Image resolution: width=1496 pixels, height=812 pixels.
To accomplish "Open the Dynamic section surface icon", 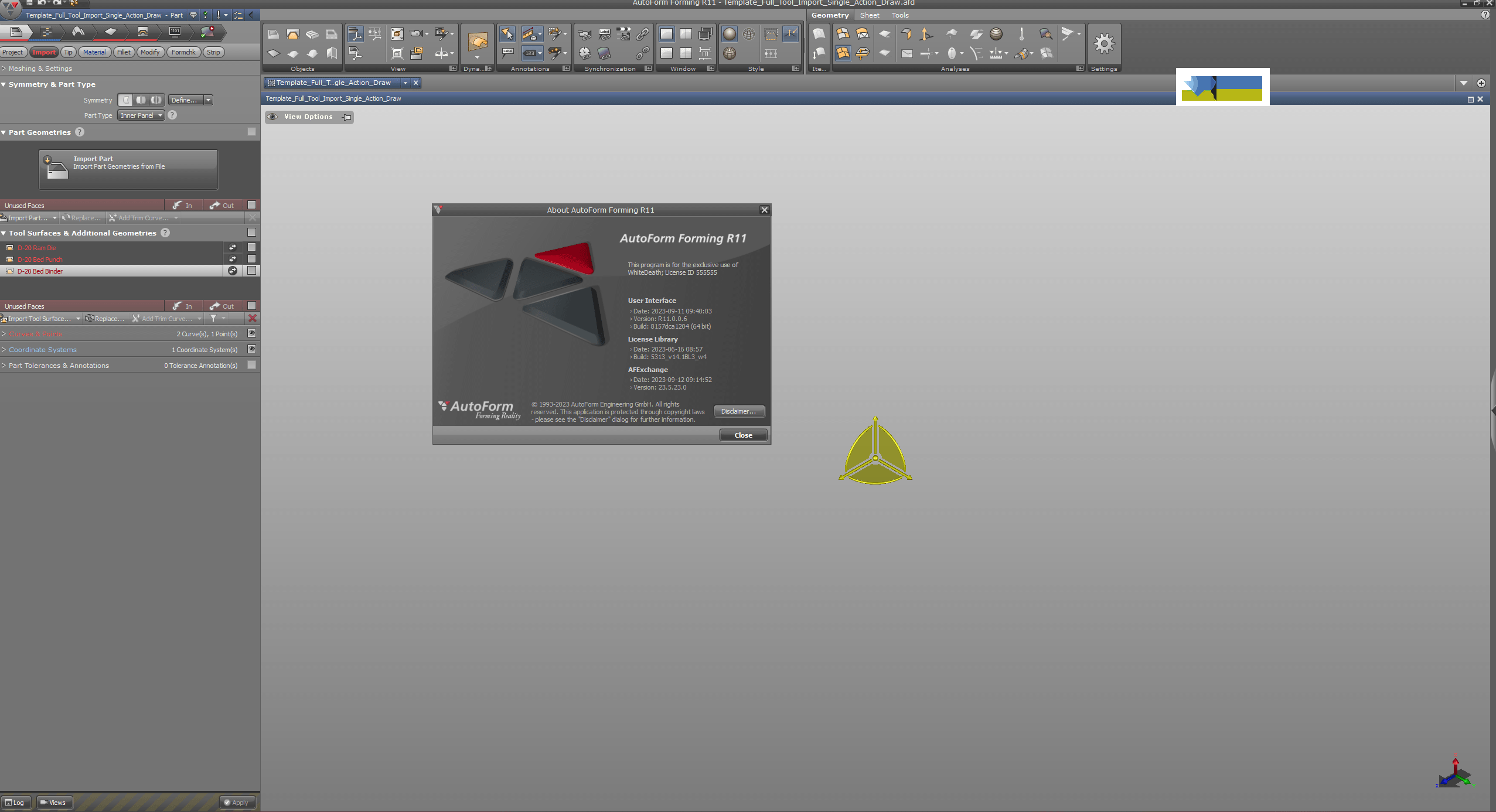I will (478, 42).
